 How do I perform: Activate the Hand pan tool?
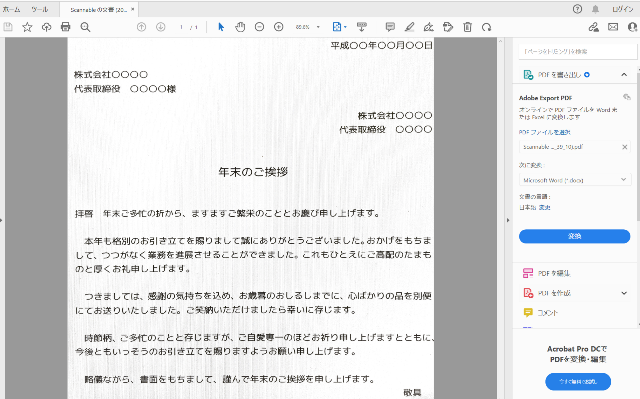click(240, 27)
